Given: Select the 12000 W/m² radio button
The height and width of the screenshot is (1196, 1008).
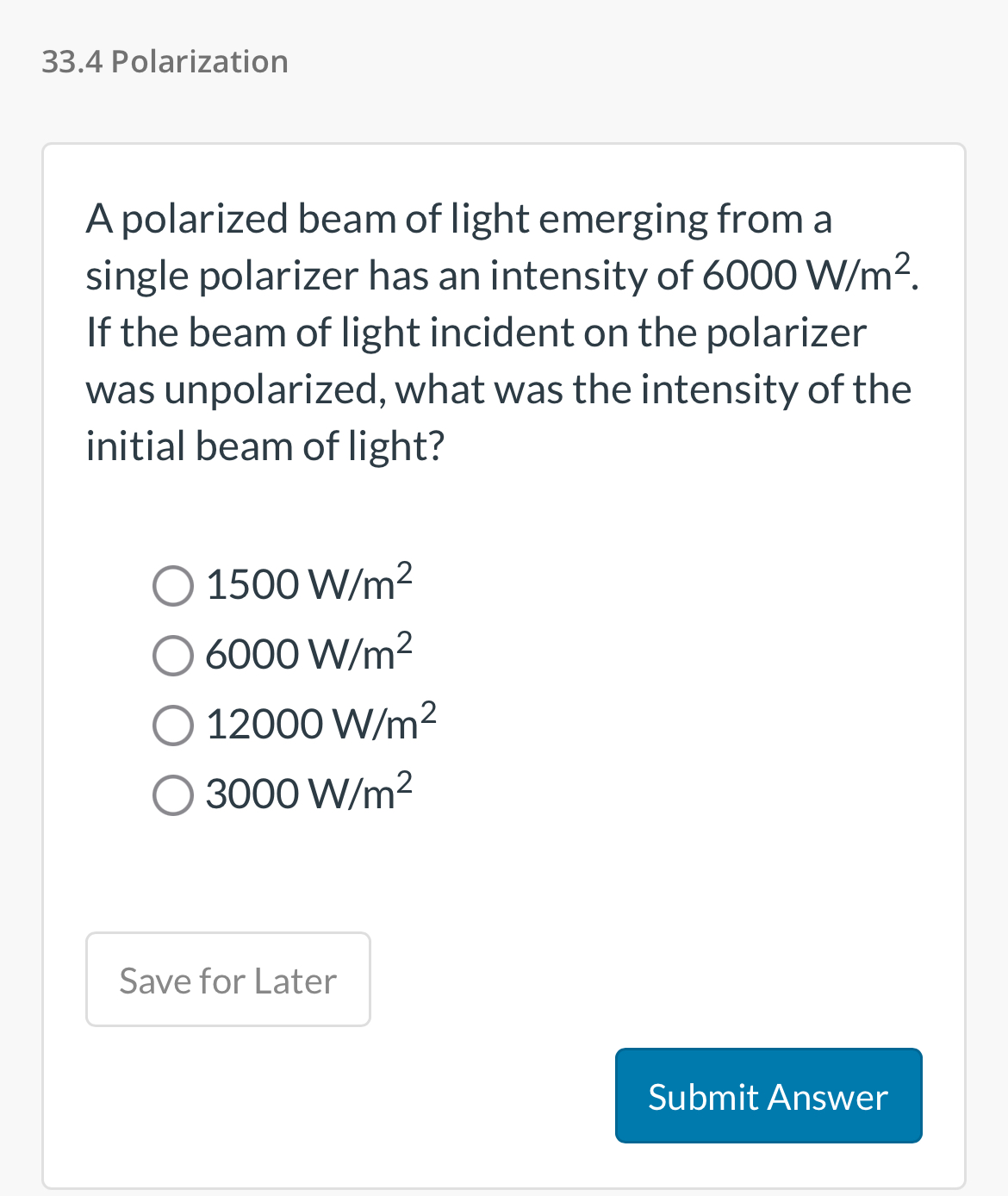Looking at the screenshot, I should pos(172,726).
